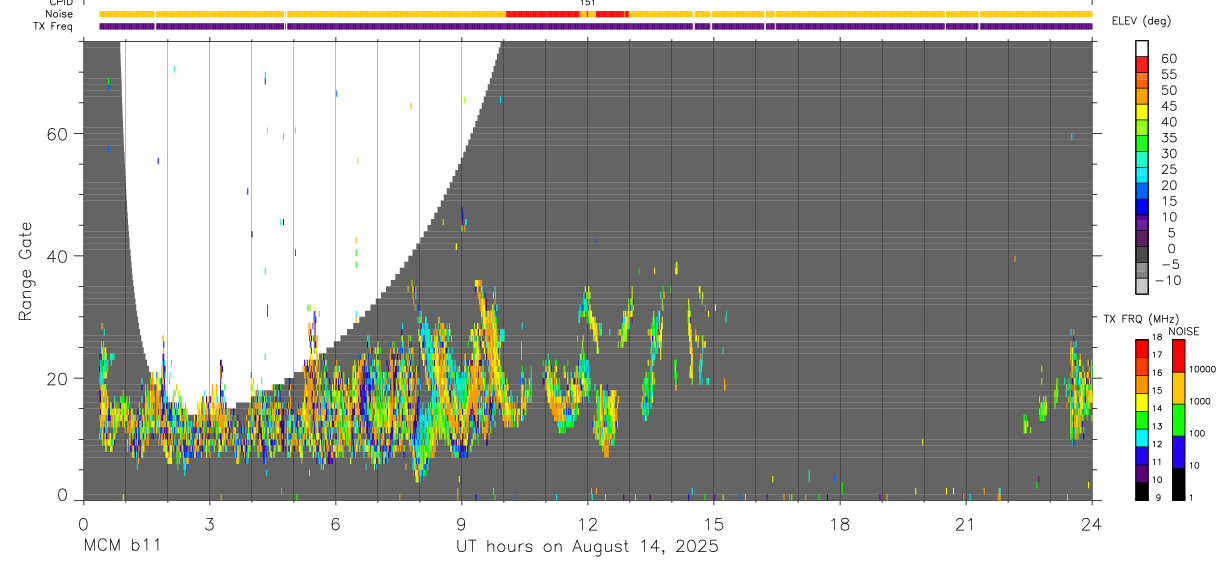
Task: Click the '60' tick label on the Range Gate axis
Action: pos(58,134)
